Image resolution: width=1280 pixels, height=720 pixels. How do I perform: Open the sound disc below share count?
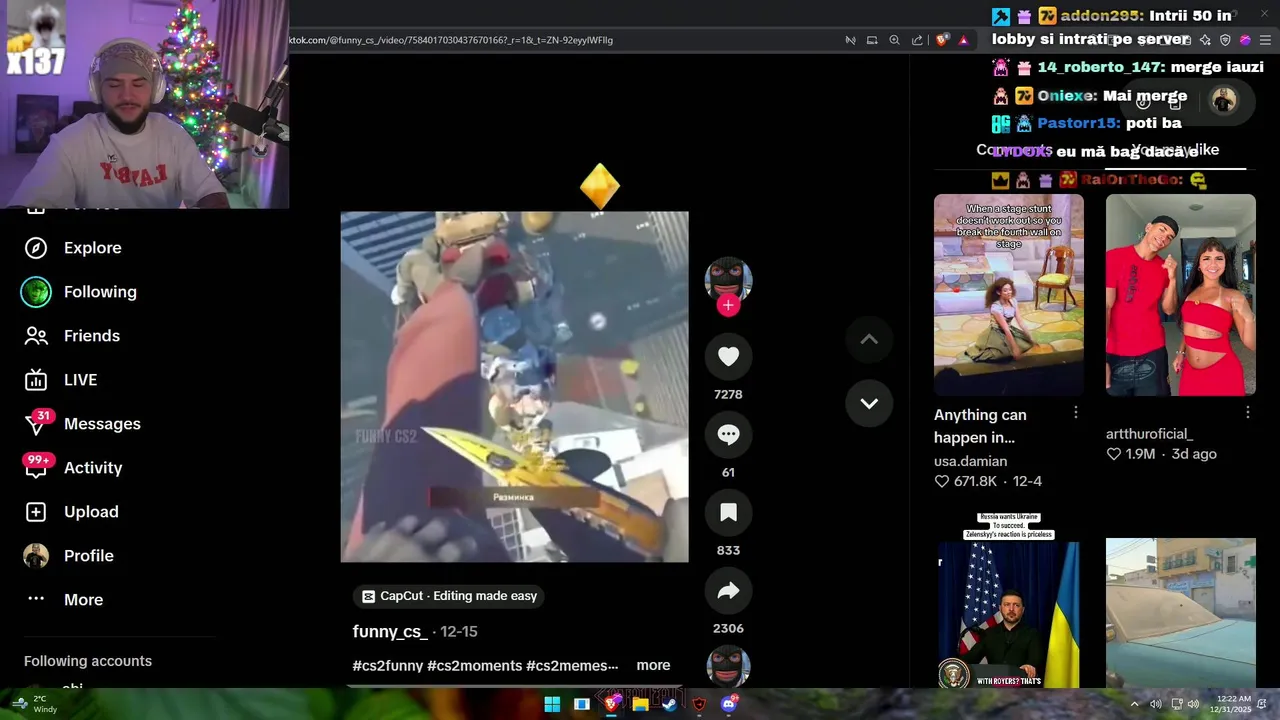(x=728, y=666)
